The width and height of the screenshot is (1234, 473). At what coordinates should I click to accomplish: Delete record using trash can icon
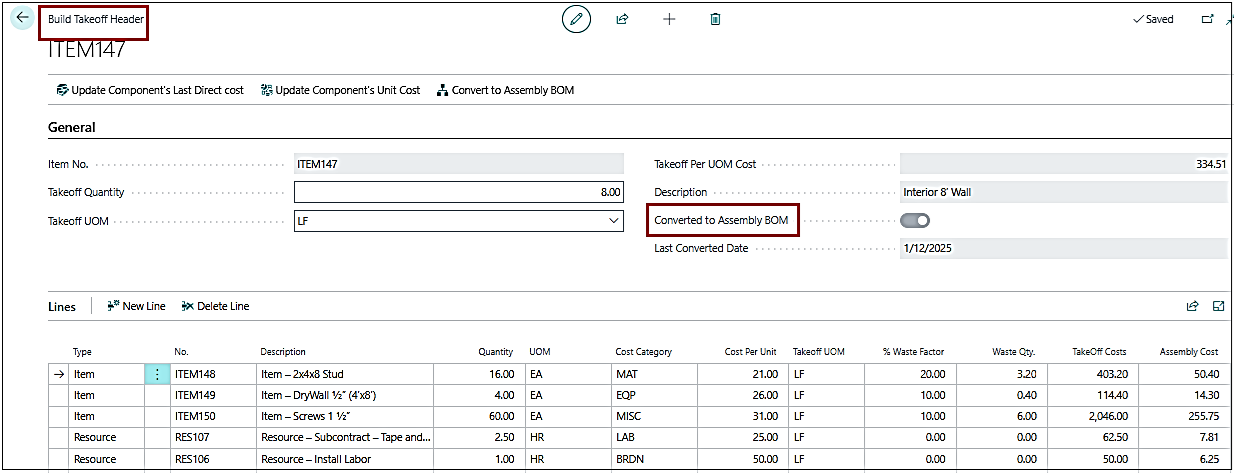point(715,19)
